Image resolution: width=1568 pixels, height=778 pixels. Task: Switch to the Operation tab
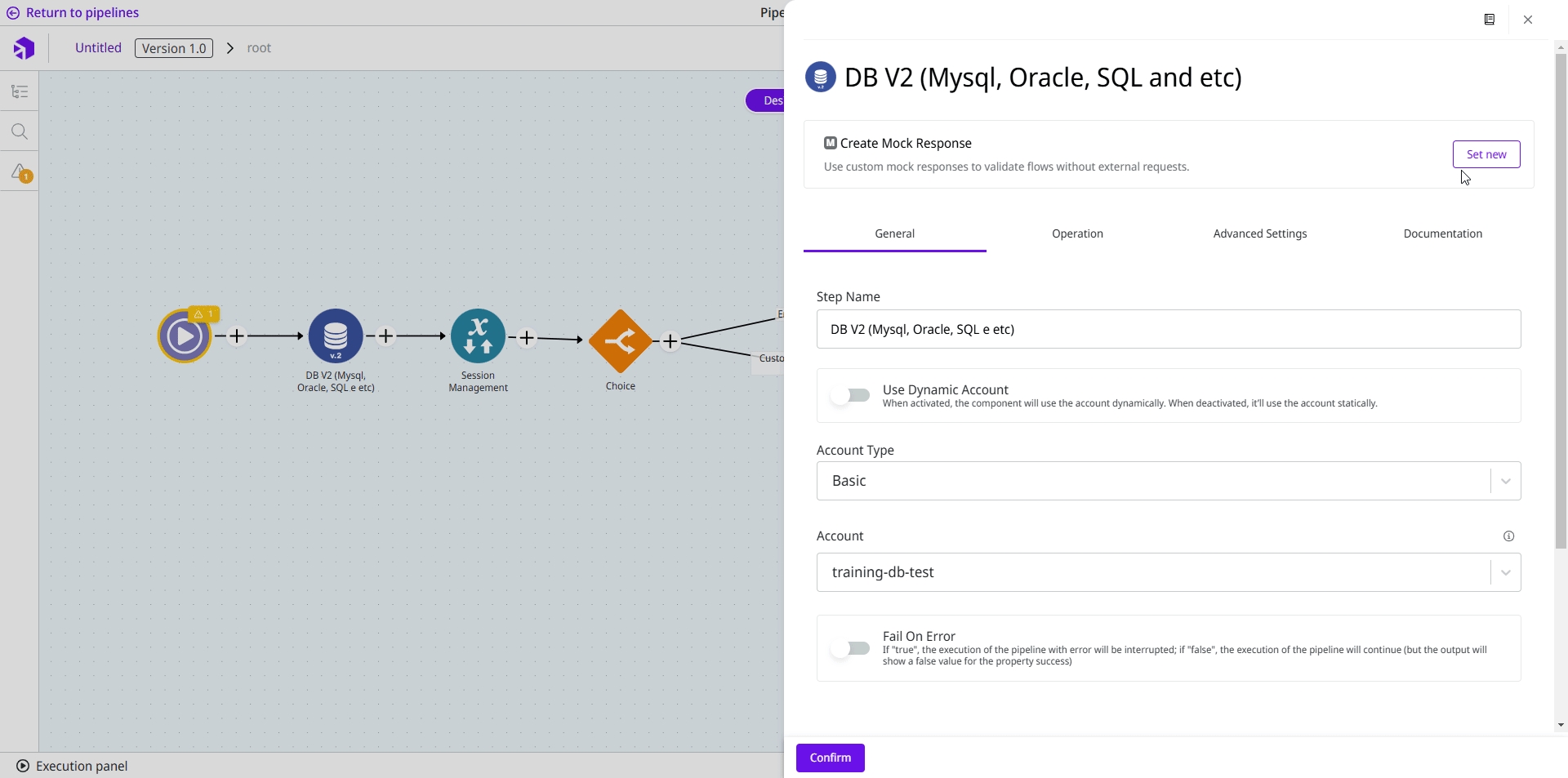click(1077, 233)
